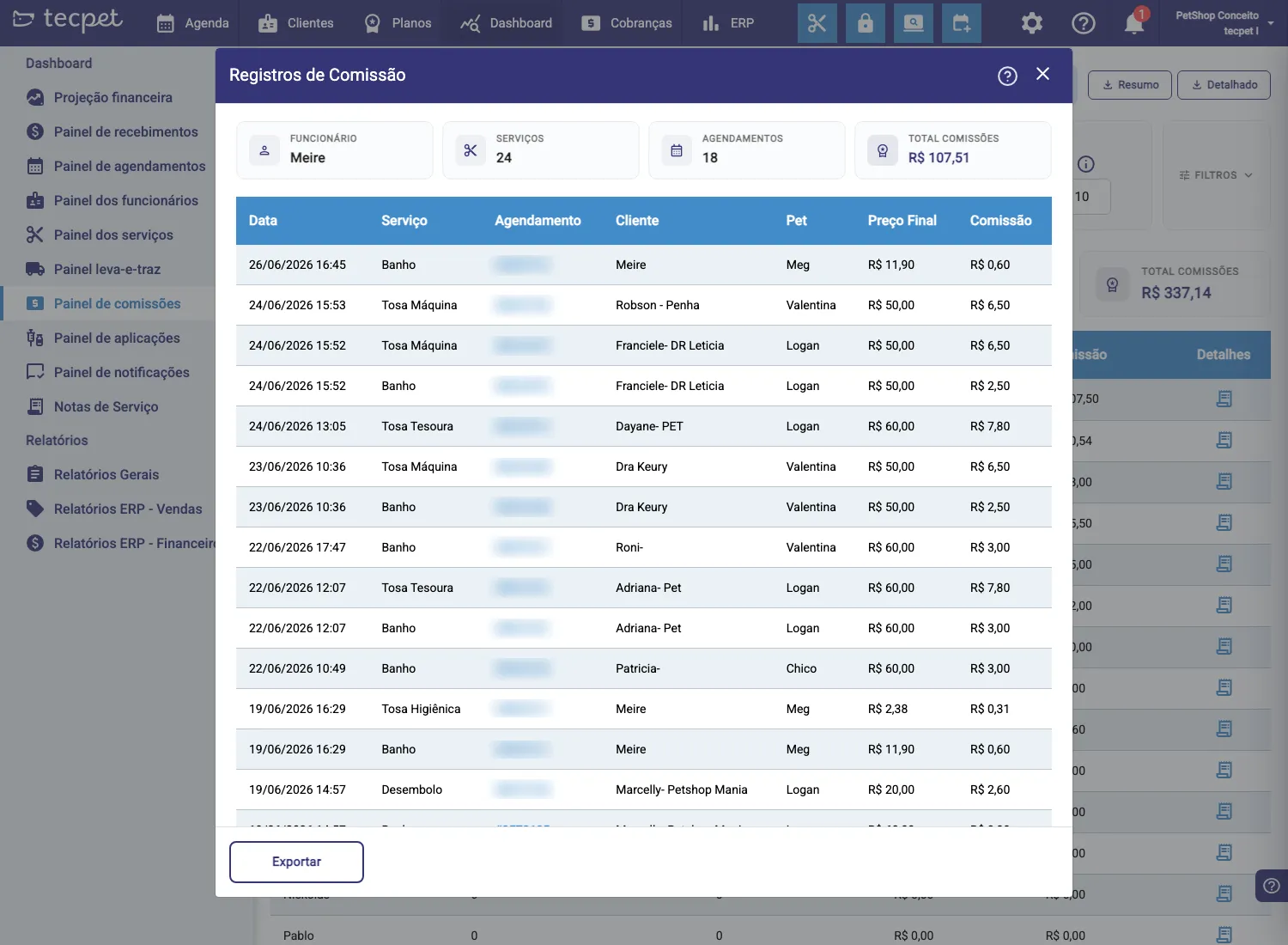Image resolution: width=1288 pixels, height=945 pixels.
Task: Open the Agenda menu
Action: 193,23
